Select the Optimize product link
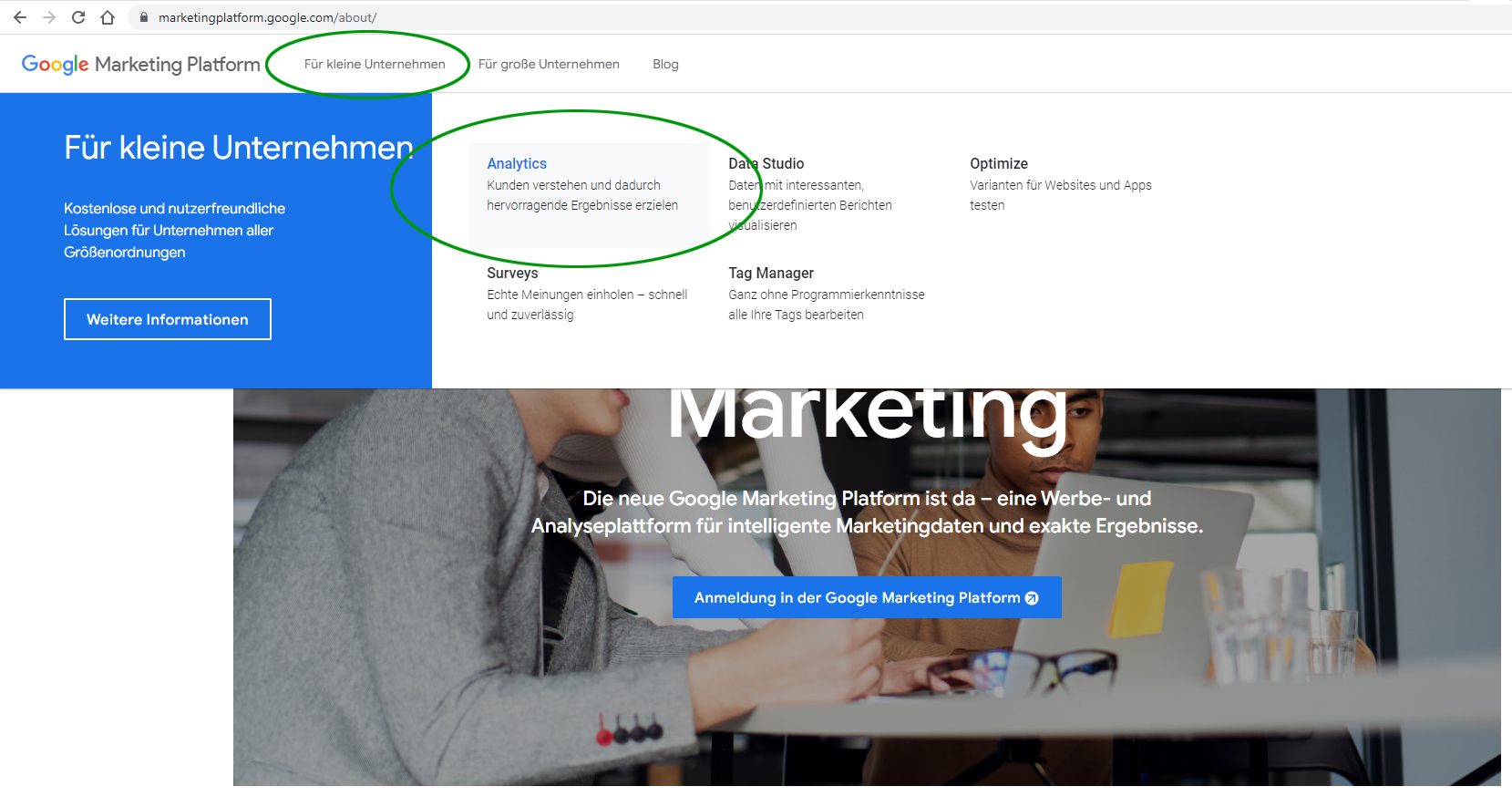This screenshot has width=1512, height=807. 999,163
